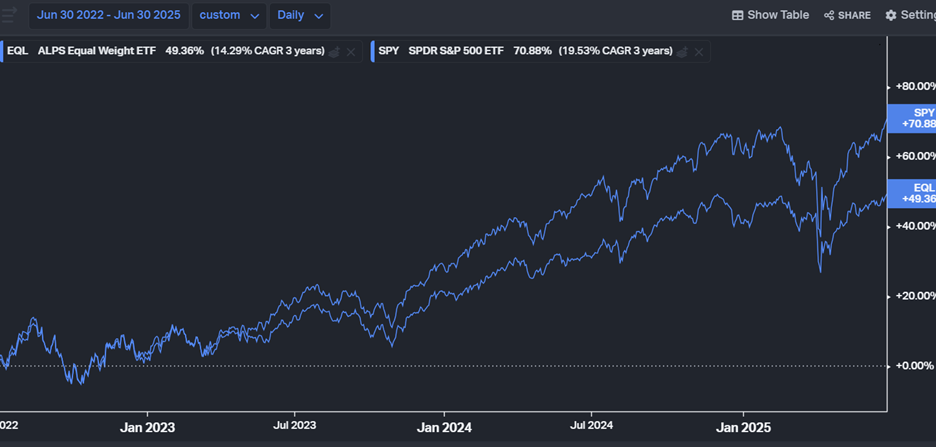Viewport: 936px width, 447px height.
Task: Click the collapse sidebar arrow icon
Action: (9, 15)
